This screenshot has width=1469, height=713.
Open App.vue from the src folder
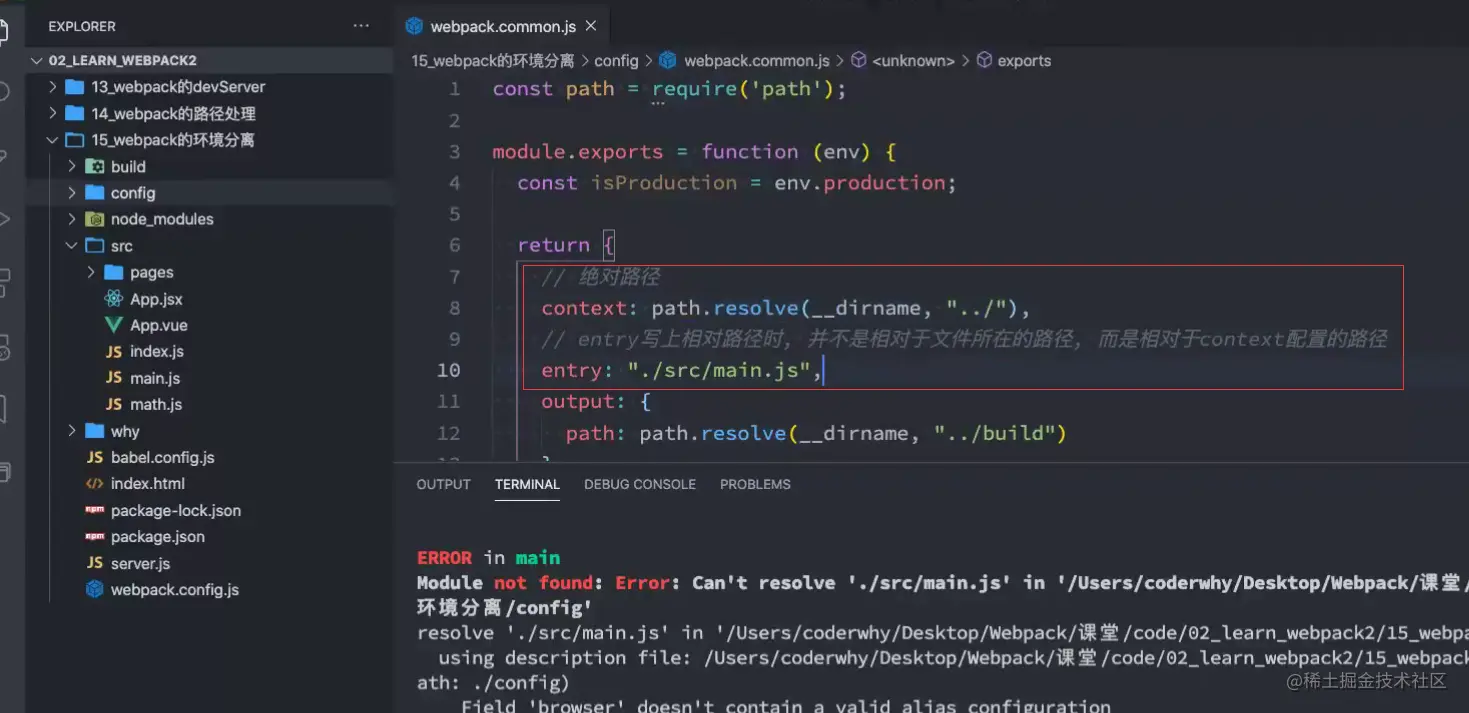pyautogui.click(x=159, y=325)
